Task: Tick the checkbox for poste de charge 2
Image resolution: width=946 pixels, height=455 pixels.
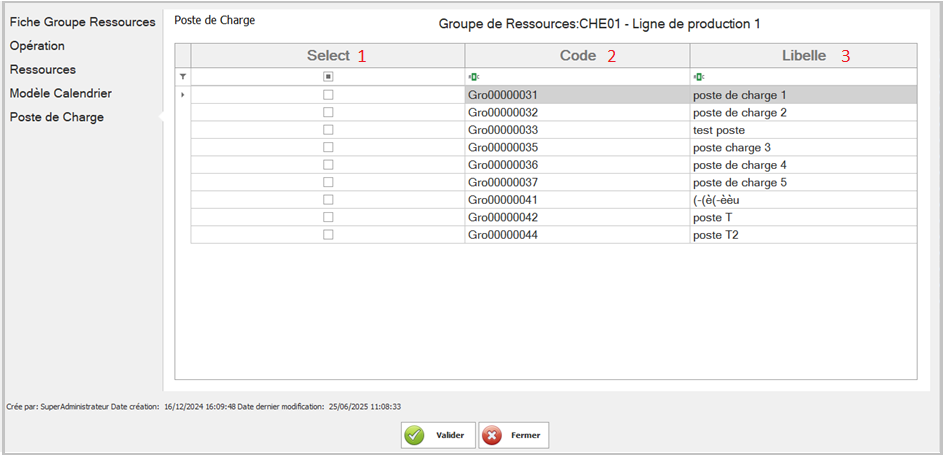Action: tap(328, 113)
